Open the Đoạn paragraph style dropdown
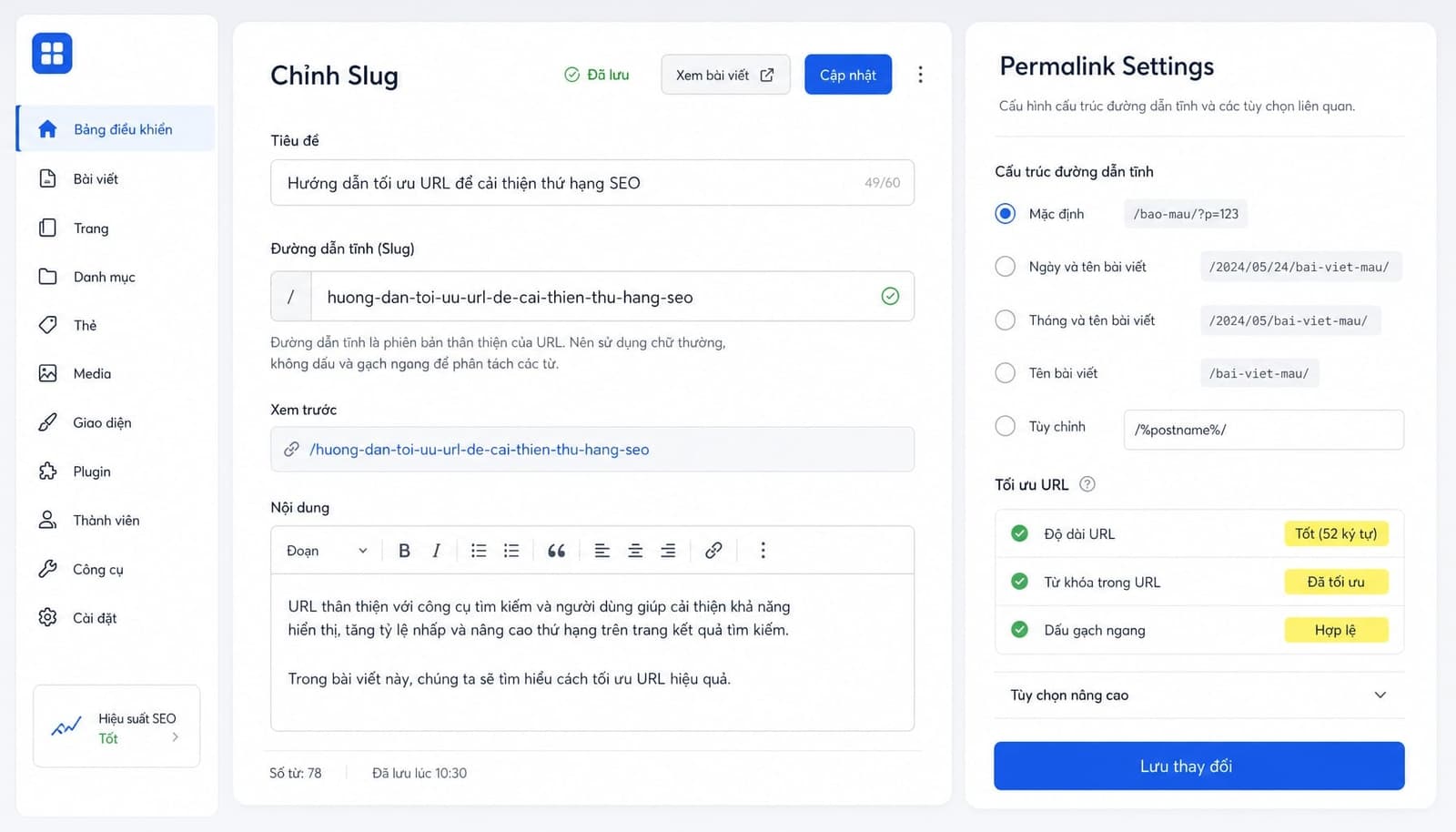 pyautogui.click(x=327, y=551)
